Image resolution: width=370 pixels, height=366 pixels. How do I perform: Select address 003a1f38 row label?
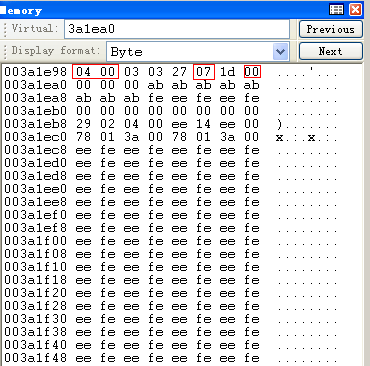point(35,332)
